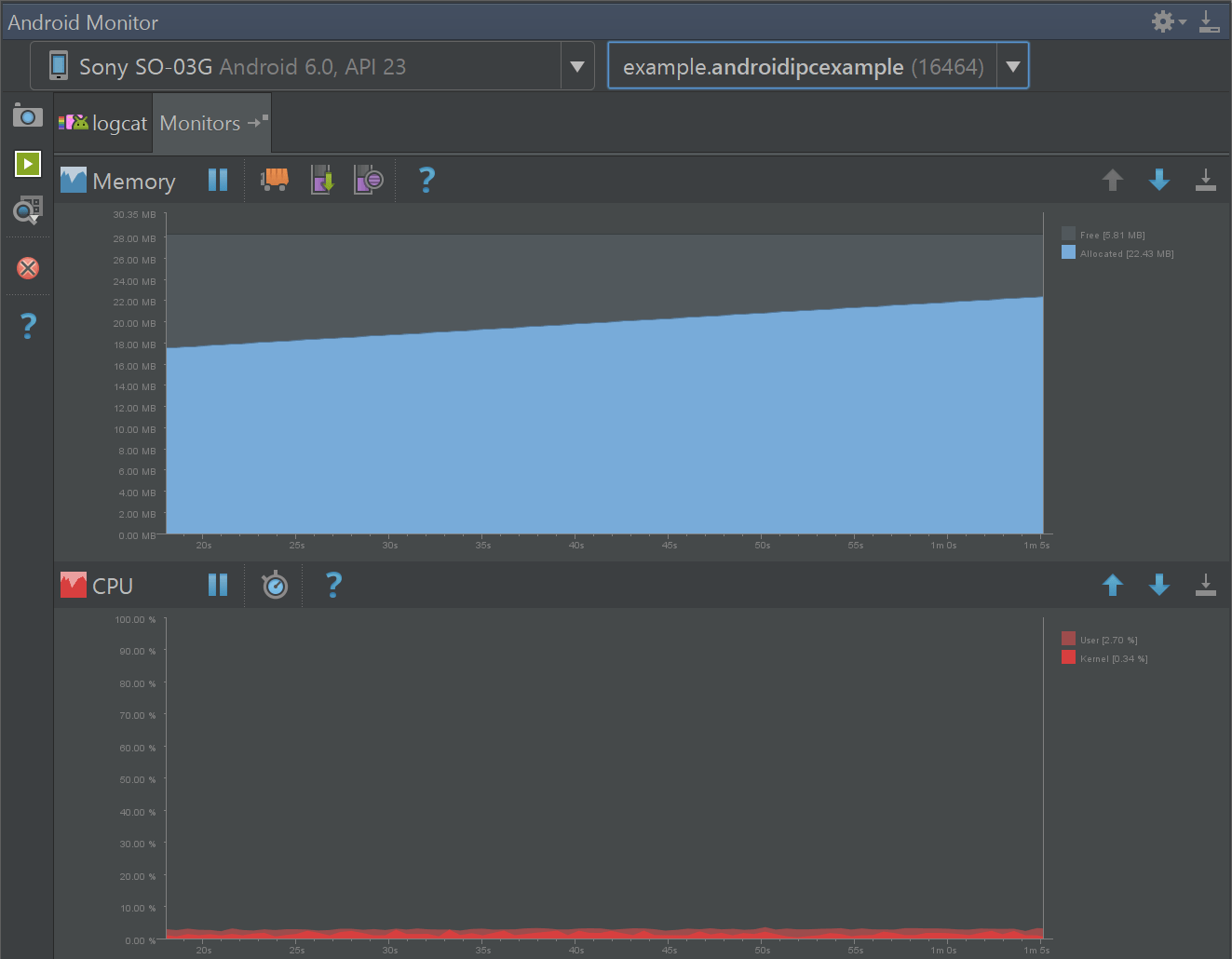1232x959 pixels.
Task: Start screen recording with the green play icon
Action: pos(28,164)
